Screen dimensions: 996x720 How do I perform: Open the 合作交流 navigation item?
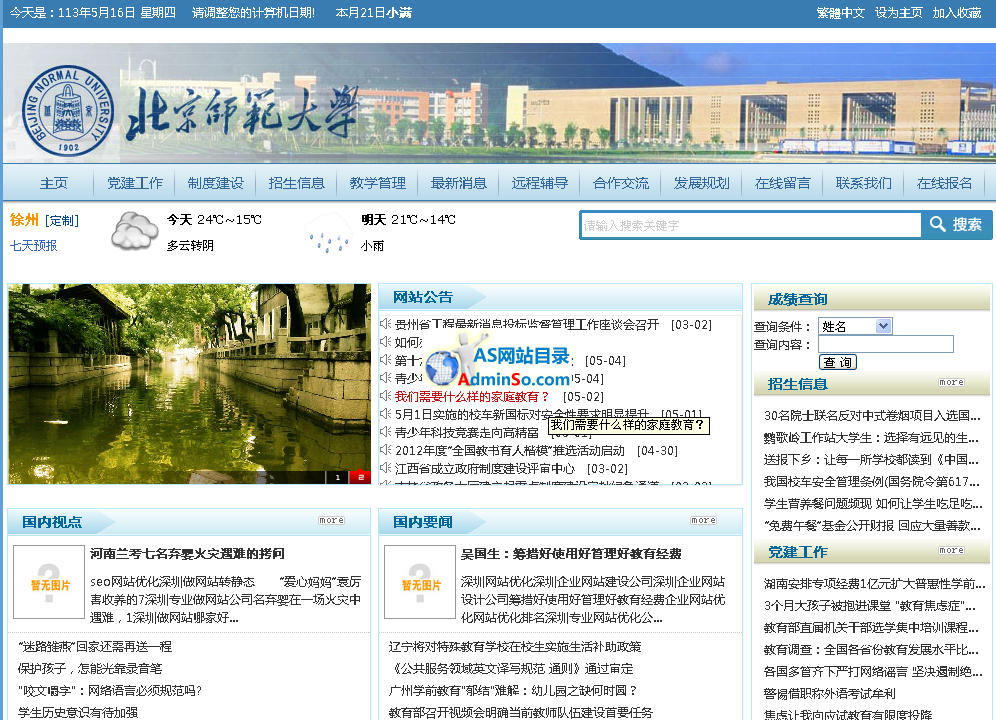tap(621, 183)
